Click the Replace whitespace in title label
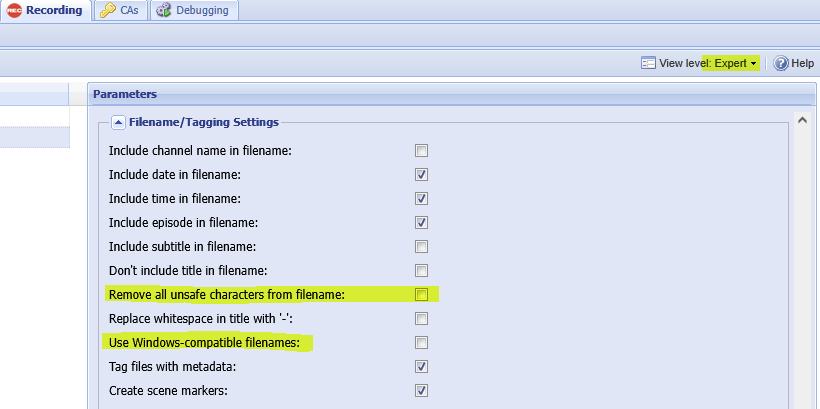The image size is (820, 409). (203, 319)
